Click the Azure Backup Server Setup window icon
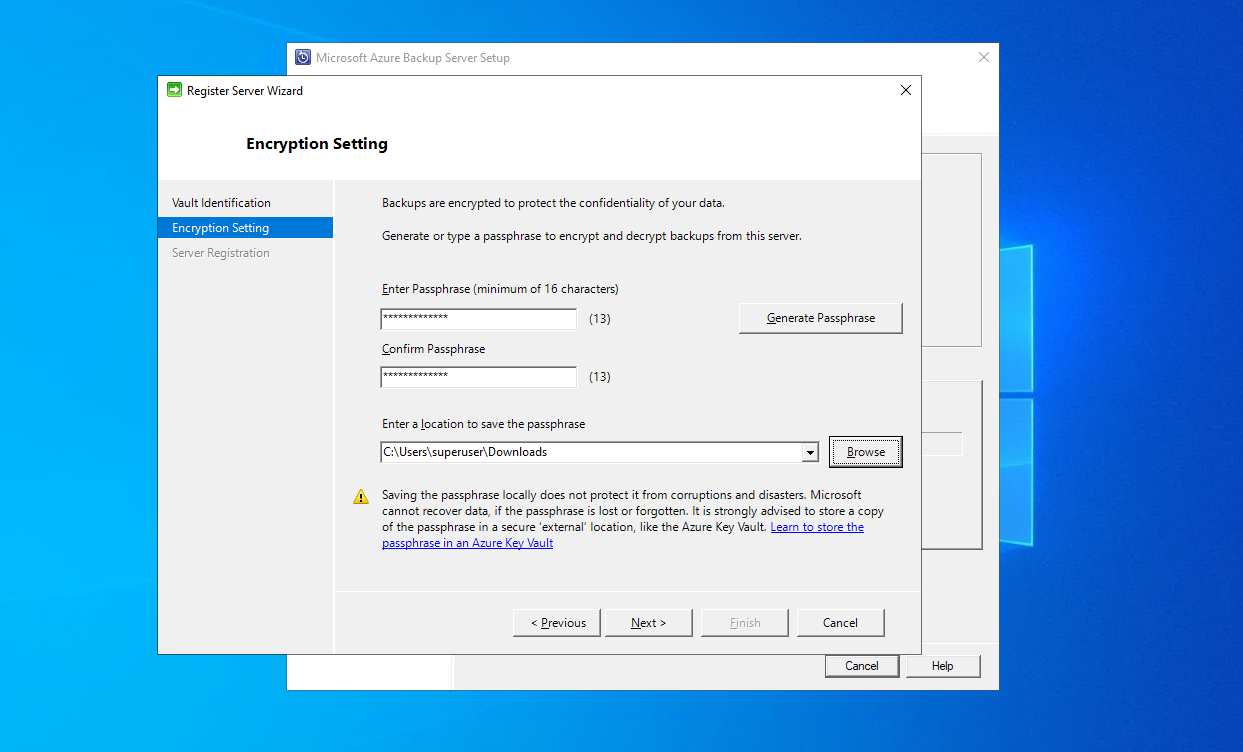Viewport: 1243px width, 752px height. [x=303, y=57]
